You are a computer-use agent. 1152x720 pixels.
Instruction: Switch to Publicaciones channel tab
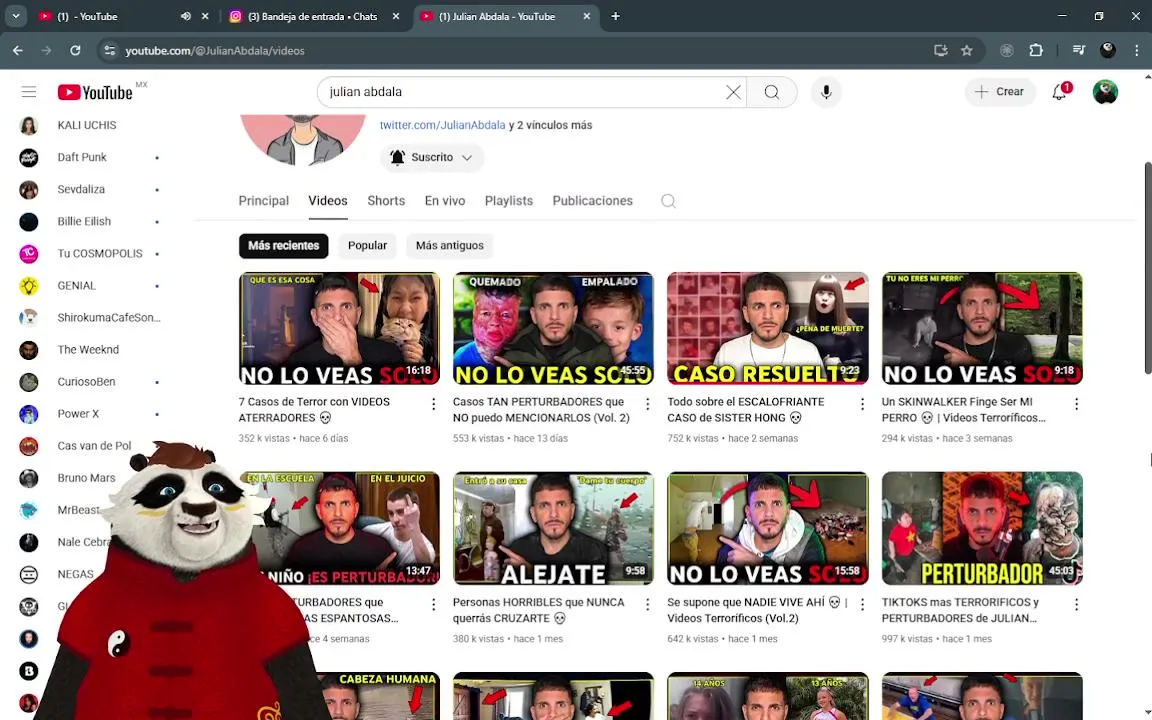592,201
